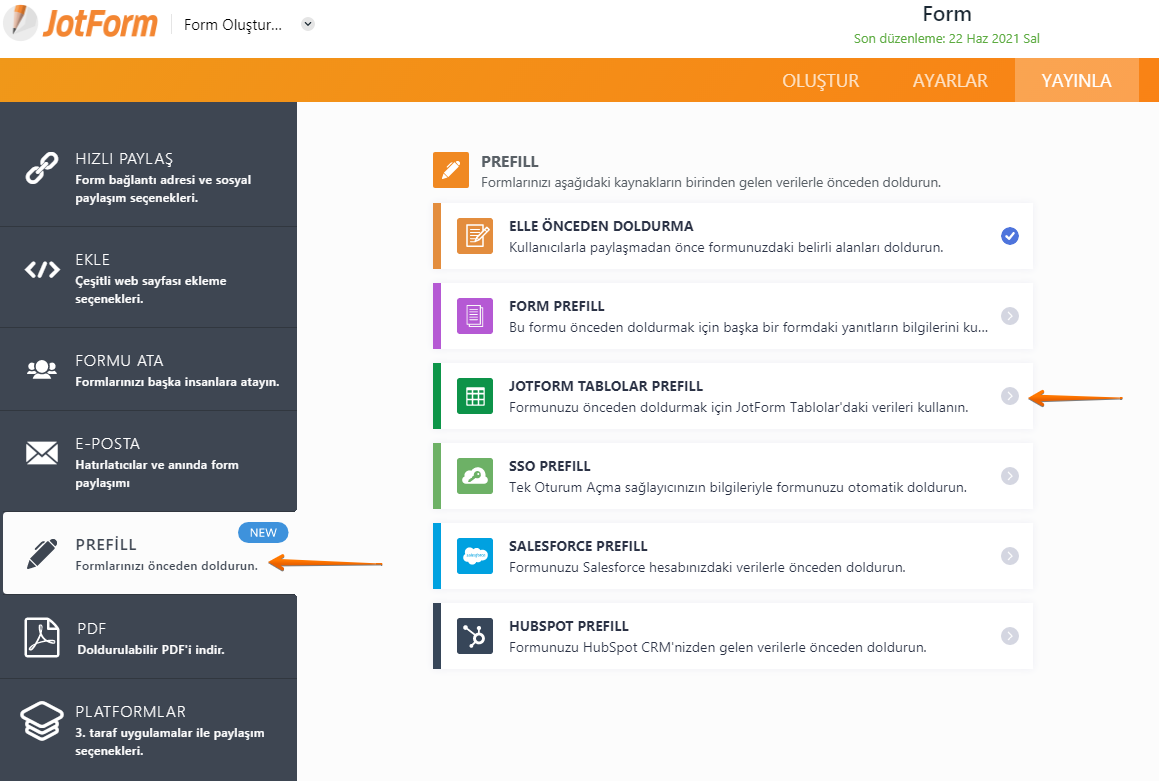The width and height of the screenshot is (1159, 781).
Task: Open HUBSPOT PREFILL option
Action: click(733, 636)
